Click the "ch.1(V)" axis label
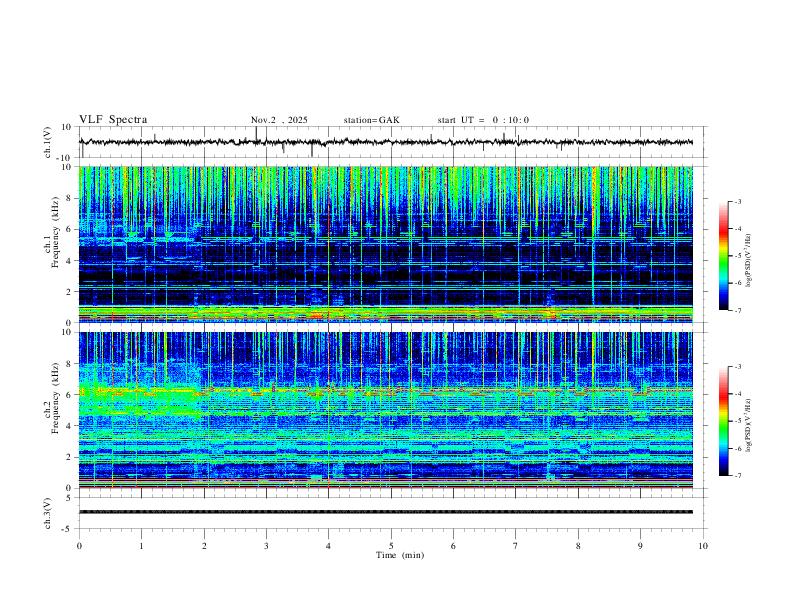This screenshot has height=612, width=792. coord(48,142)
